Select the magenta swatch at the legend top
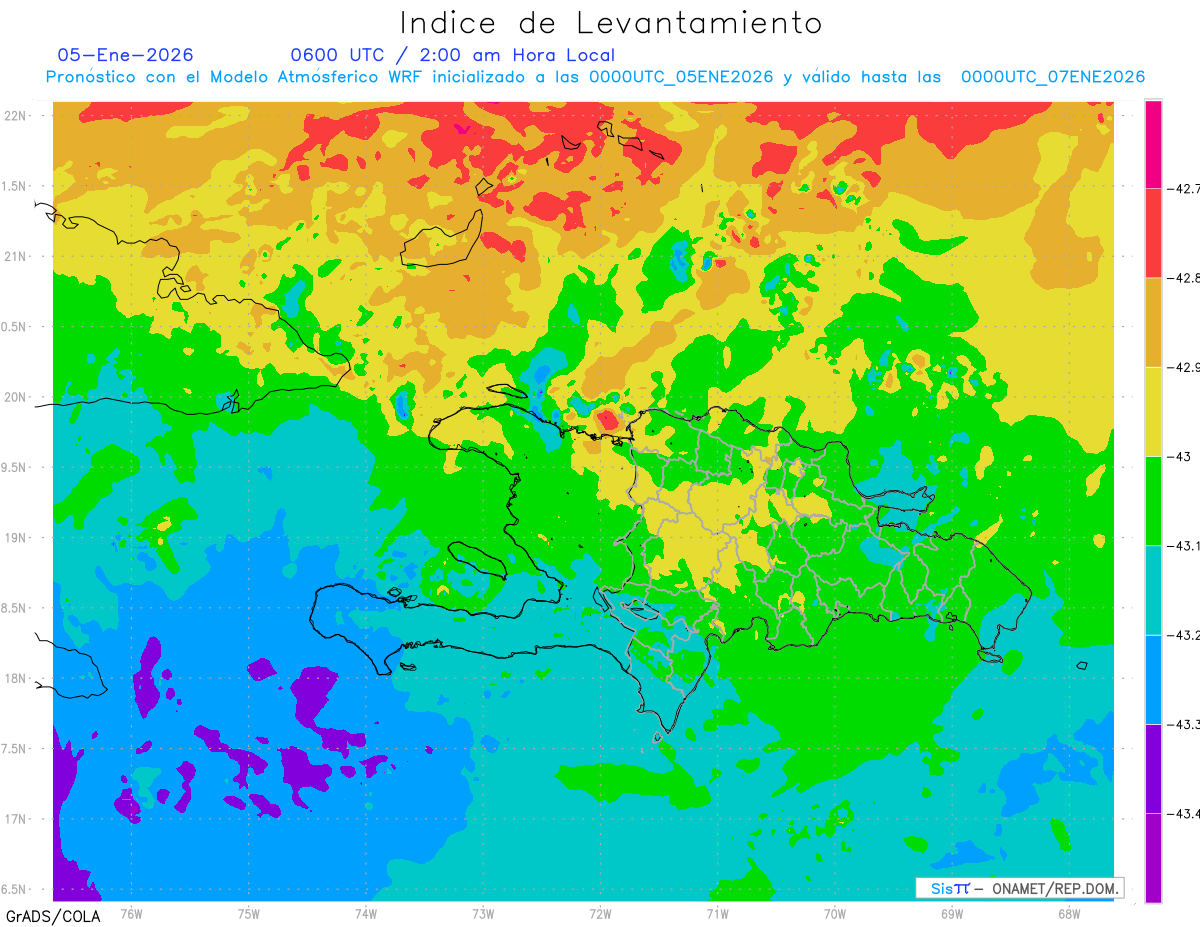 click(1153, 143)
